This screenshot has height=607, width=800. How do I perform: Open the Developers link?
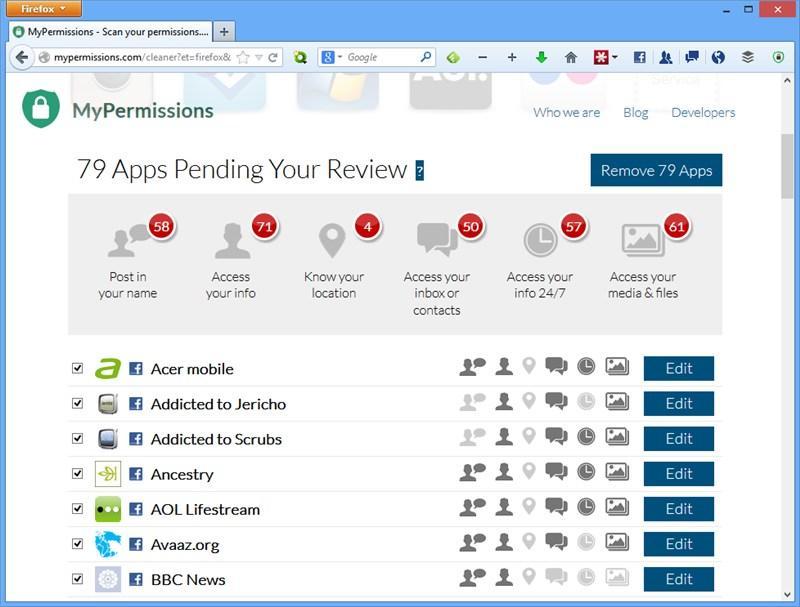[x=703, y=112]
